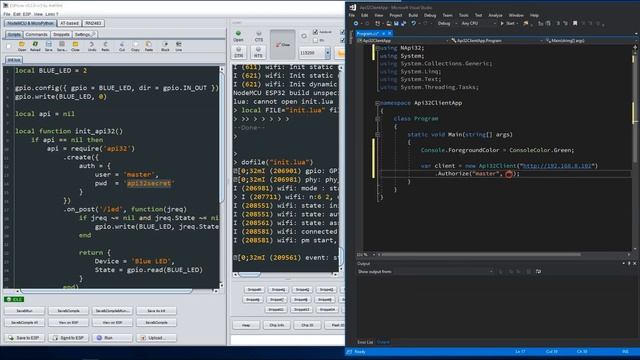Click the Save to ESP button
The width and height of the screenshot is (640, 360).
tap(24, 338)
